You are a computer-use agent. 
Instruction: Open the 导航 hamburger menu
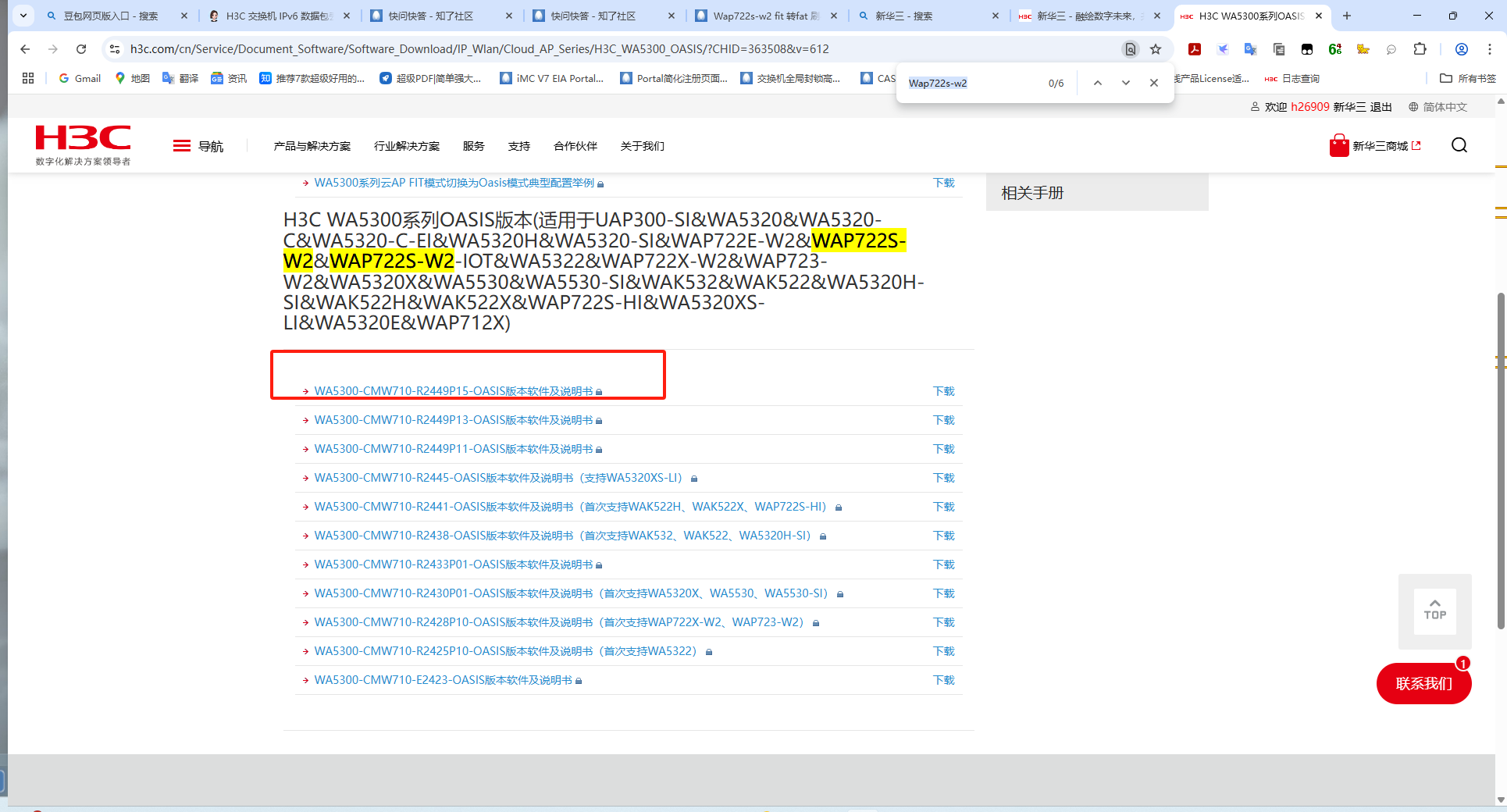(x=198, y=146)
